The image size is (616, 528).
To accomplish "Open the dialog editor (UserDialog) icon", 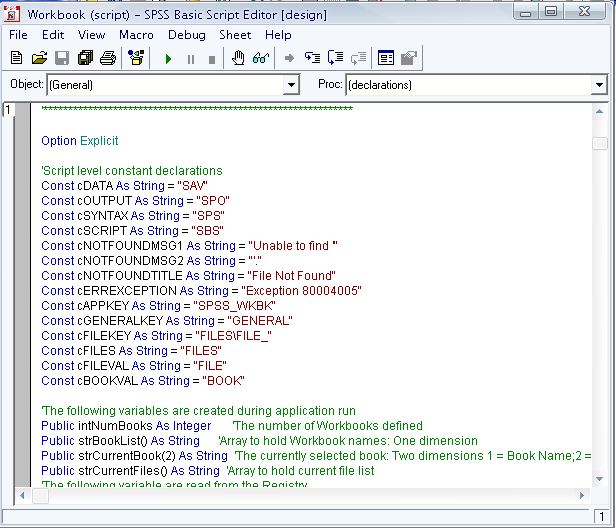I will [386, 58].
